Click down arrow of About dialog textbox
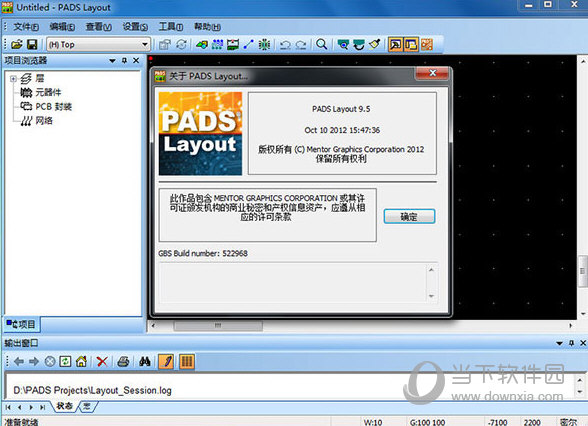The width and height of the screenshot is (588, 426). [431, 296]
